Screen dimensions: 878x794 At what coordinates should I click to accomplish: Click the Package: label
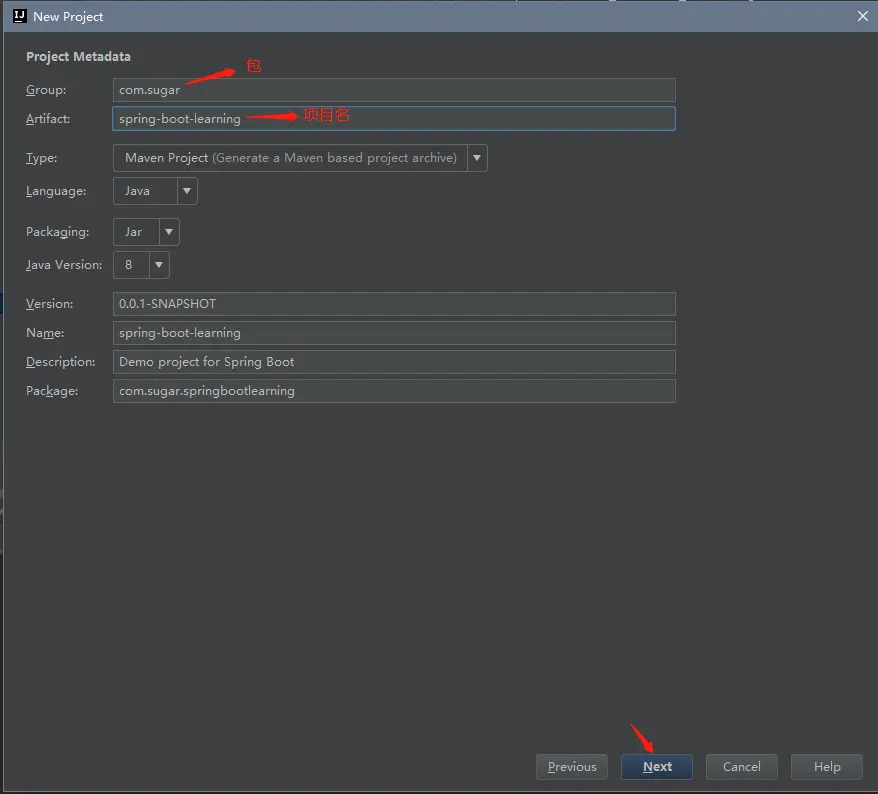pos(52,391)
